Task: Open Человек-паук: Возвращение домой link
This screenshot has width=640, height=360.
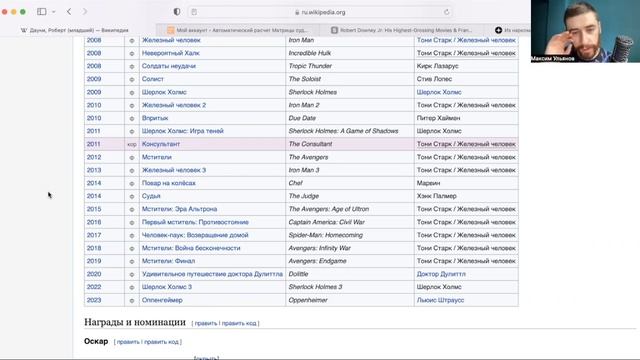Action: click(195, 235)
